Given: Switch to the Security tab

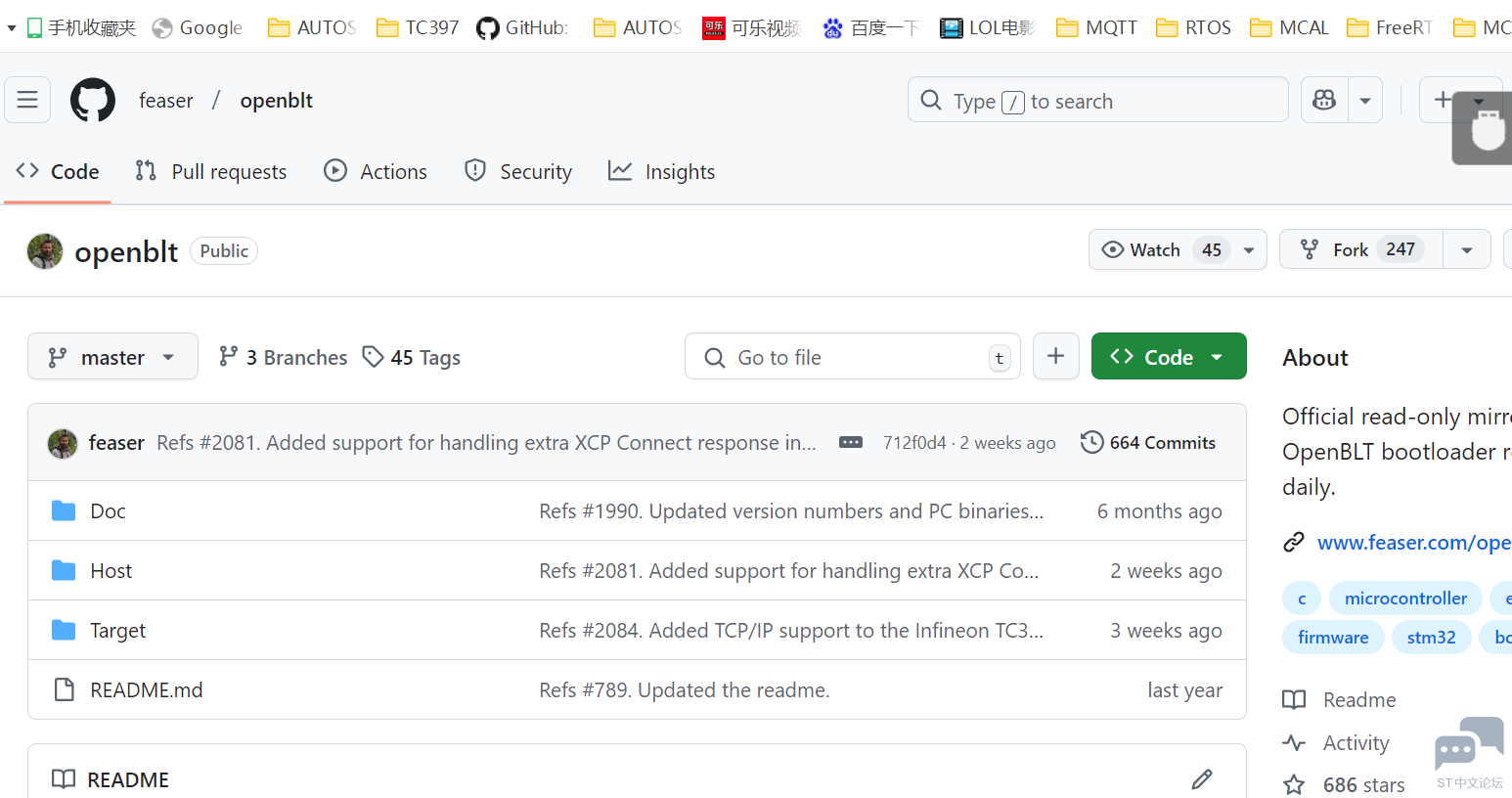Looking at the screenshot, I should [x=518, y=171].
